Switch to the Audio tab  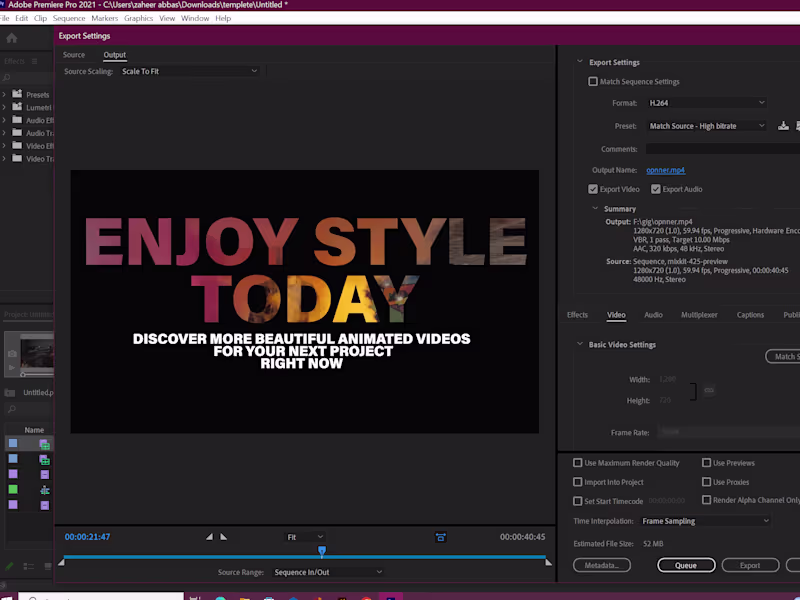click(653, 315)
